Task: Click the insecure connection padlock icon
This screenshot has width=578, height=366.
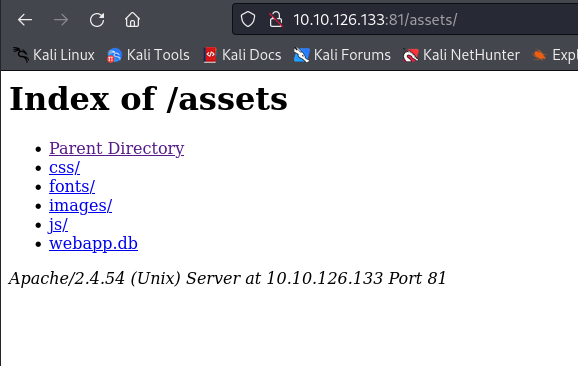Action: 276,20
